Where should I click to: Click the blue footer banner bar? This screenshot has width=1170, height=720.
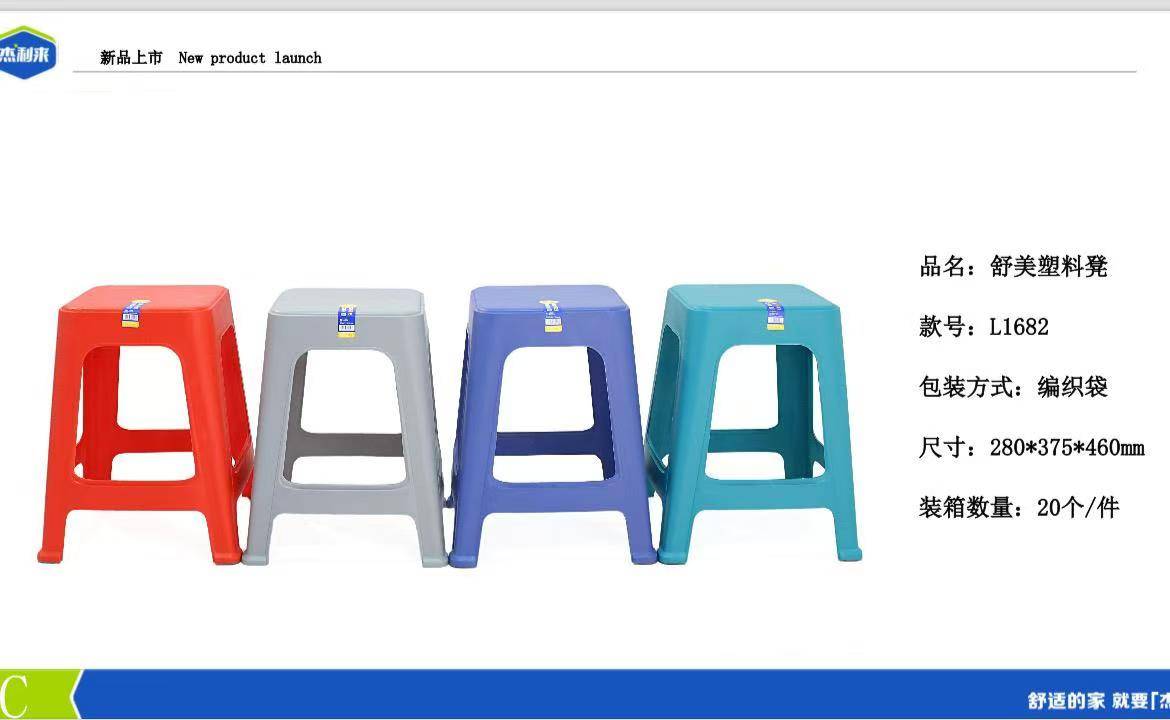pos(622,695)
